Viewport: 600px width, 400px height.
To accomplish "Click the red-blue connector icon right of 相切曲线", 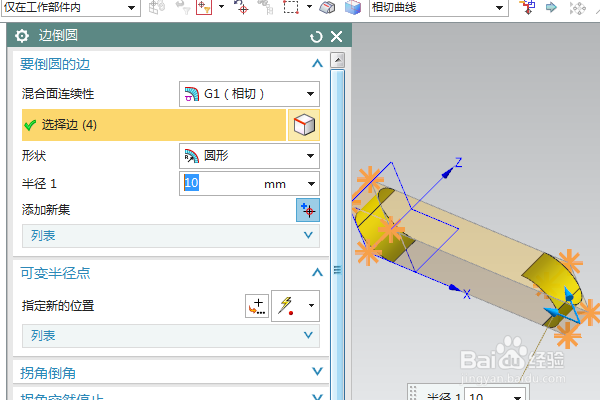I will tap(527, 7).
